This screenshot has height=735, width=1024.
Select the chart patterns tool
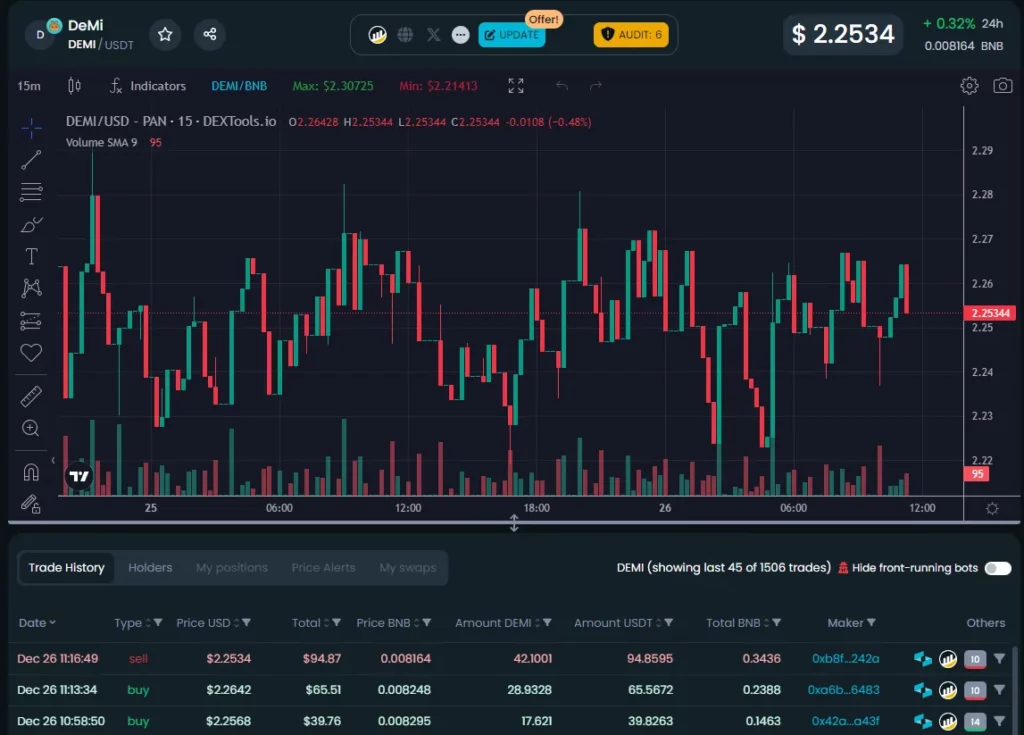tap(31, 288)
